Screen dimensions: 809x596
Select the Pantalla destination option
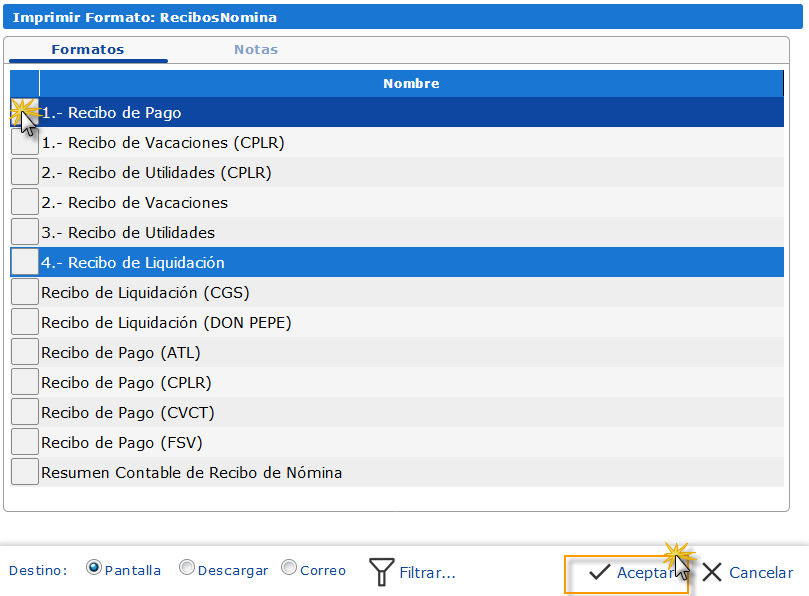pos(93,567)
